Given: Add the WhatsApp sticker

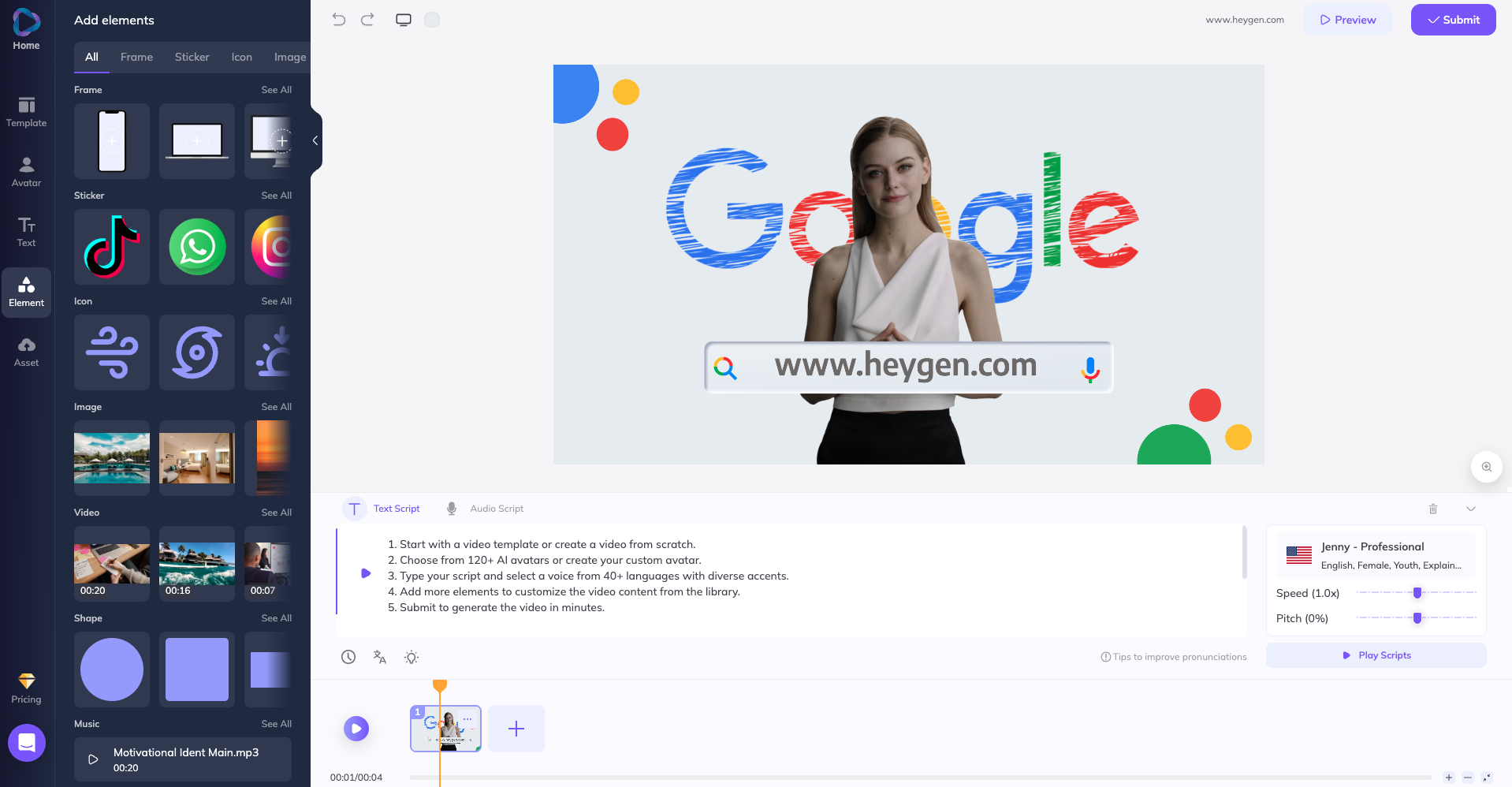Looking at the screenshot, I should 197,247.
